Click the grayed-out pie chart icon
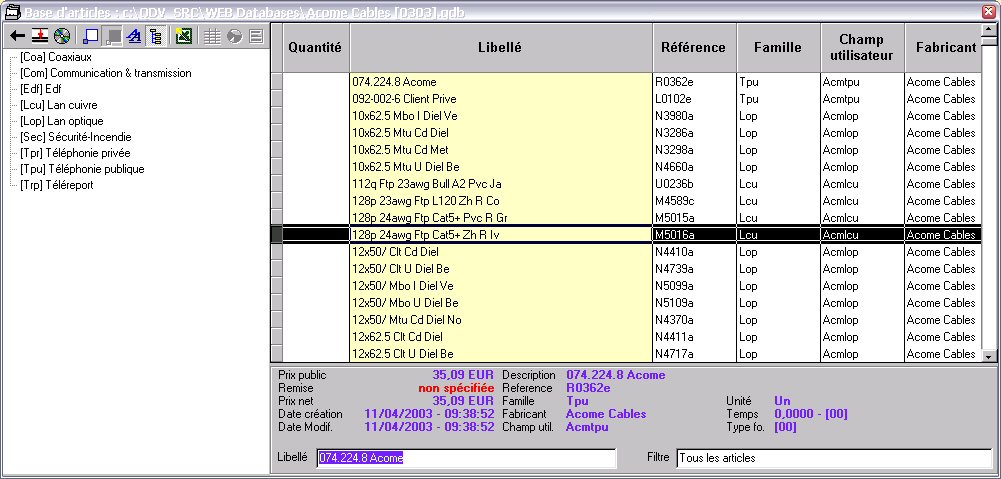Screen dimensions: 1001x479 (x=234, y=37)
